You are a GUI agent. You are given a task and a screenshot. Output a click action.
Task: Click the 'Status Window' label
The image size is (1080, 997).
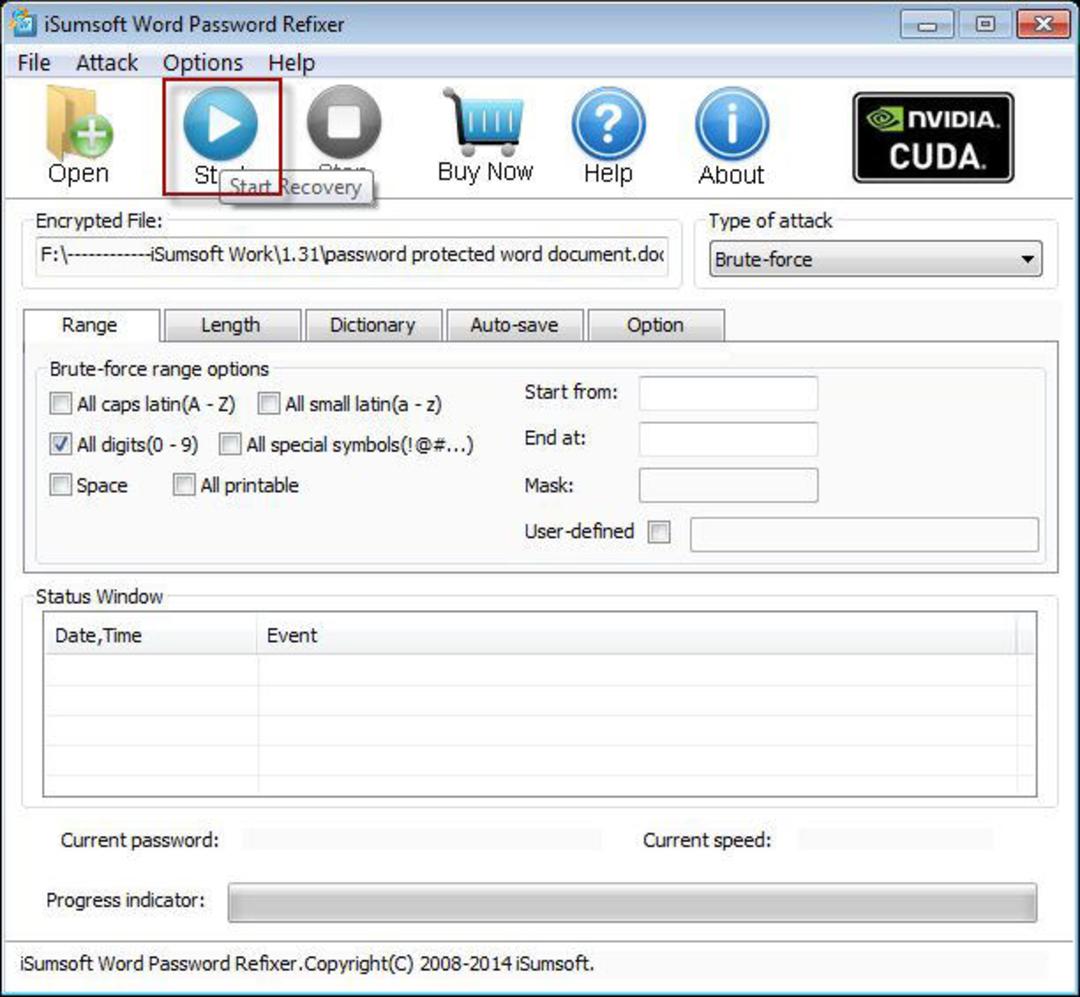[99, 596]
